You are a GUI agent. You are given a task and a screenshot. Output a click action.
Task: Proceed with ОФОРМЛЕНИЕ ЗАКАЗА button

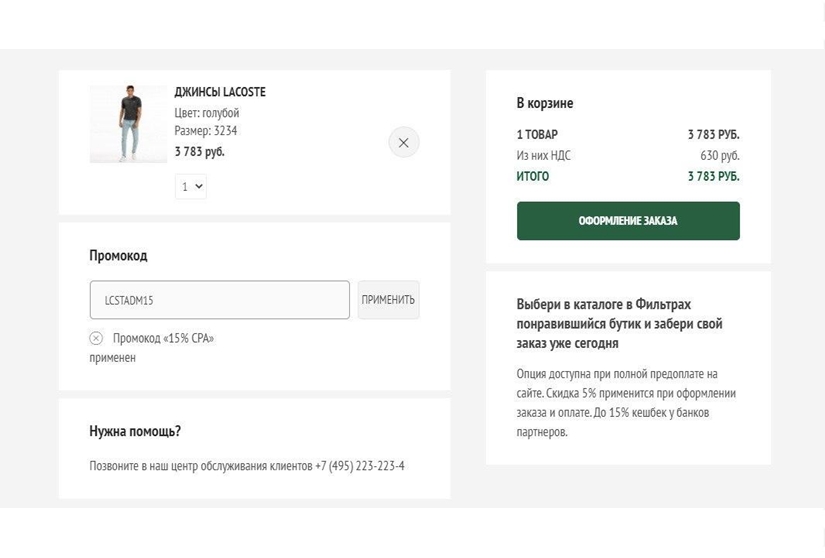(627, 221)
